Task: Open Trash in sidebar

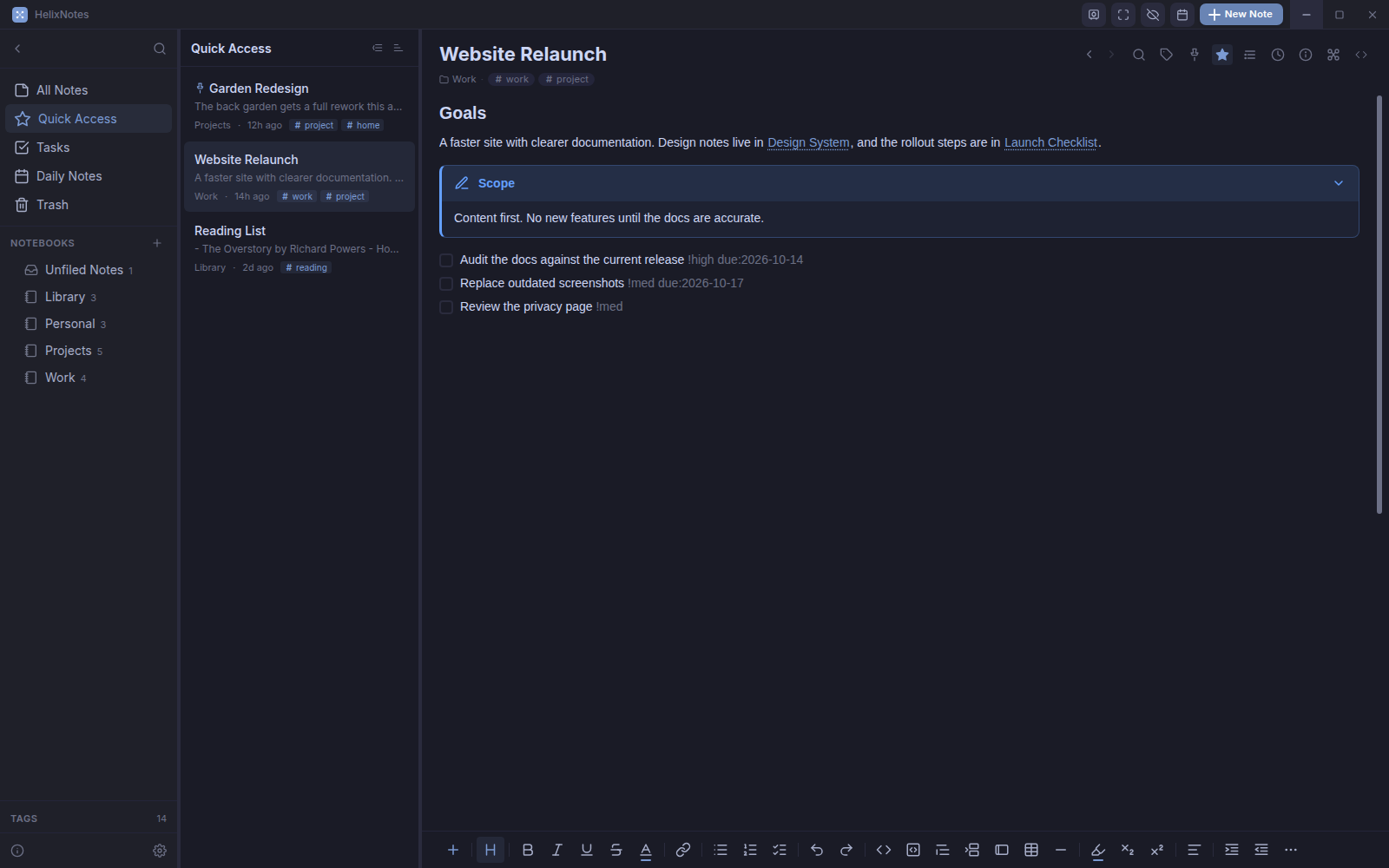Action: tap(89, 205)
